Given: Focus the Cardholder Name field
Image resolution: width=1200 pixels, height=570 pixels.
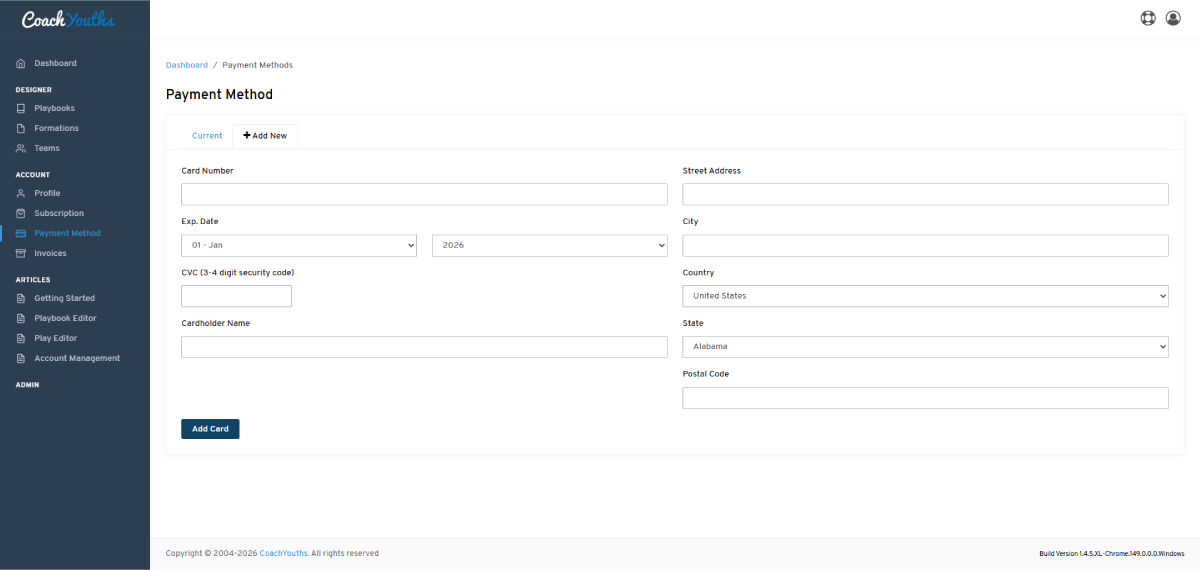Looking at the screenshot, I should pyautogui.click(x=424, y=347).
